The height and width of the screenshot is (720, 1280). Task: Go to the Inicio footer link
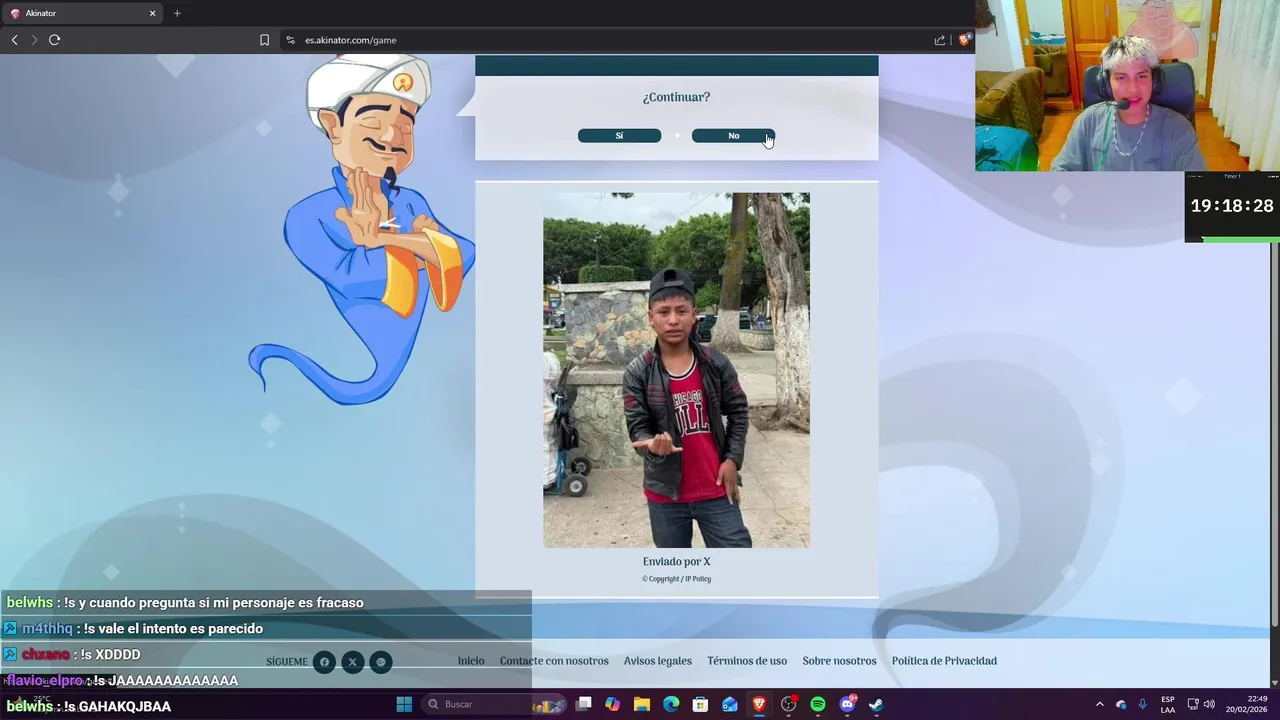point(471,661)
